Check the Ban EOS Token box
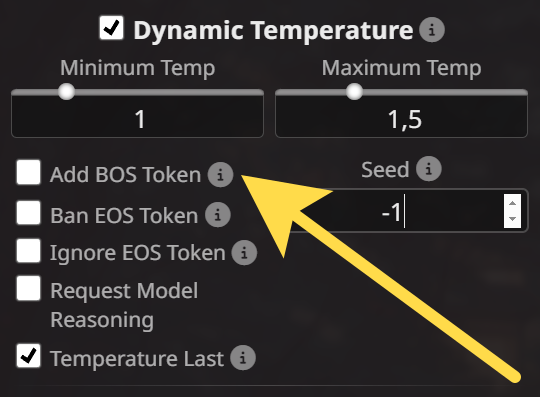 point(28,212)
